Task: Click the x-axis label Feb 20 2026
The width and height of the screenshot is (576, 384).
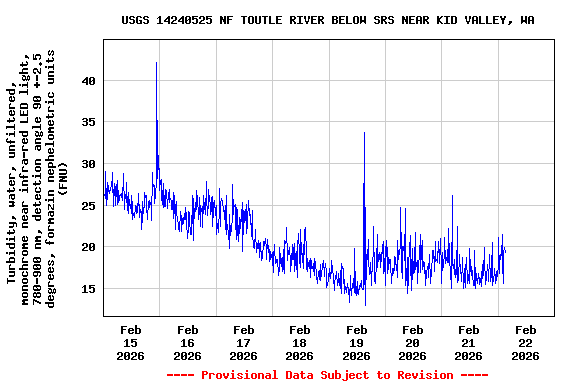Action: click(x=413, y=343)
